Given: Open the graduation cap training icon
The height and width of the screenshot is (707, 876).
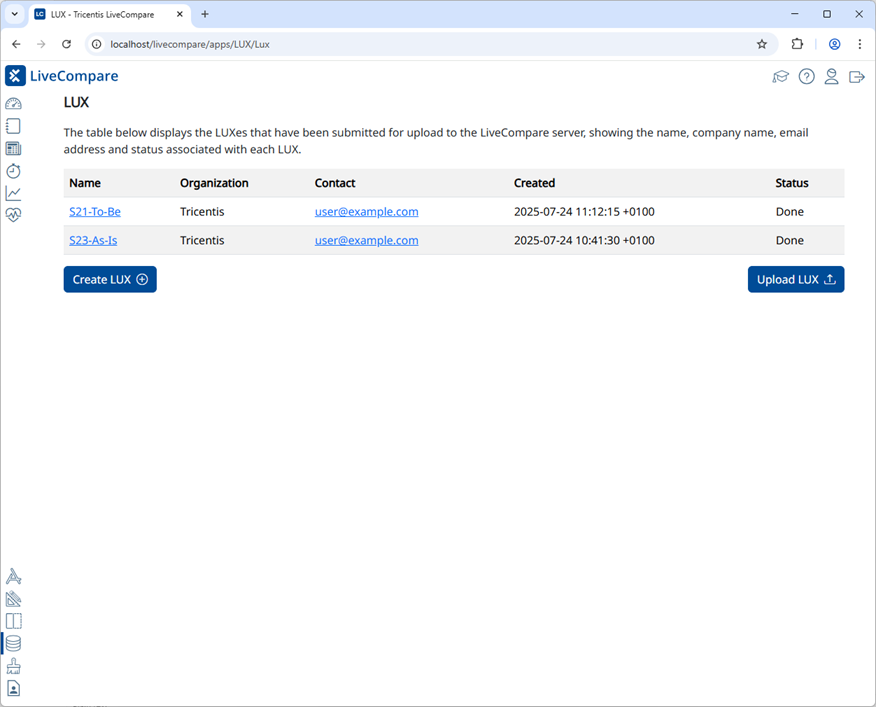Looking at the screenshot, I should click(780, 77).
